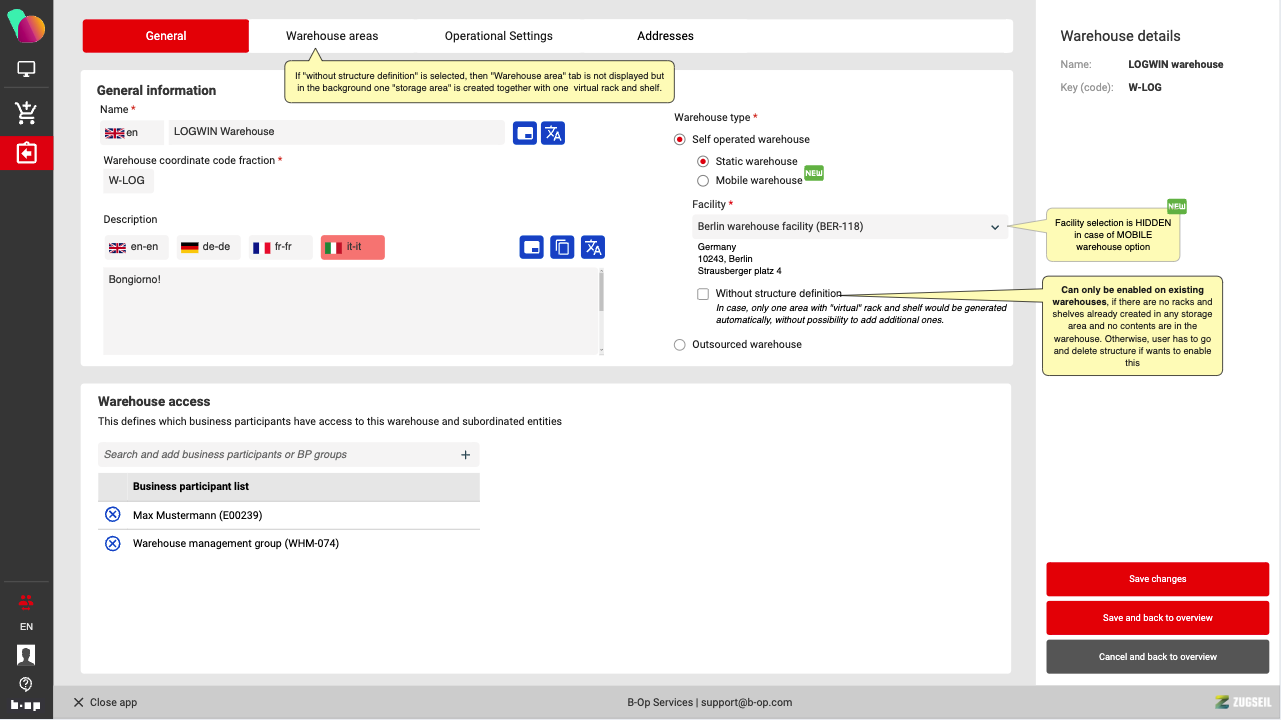This screenshot has height=720, width=1281.
Task: Click the plus to add a business participant
Action: [x=465, y=455]
